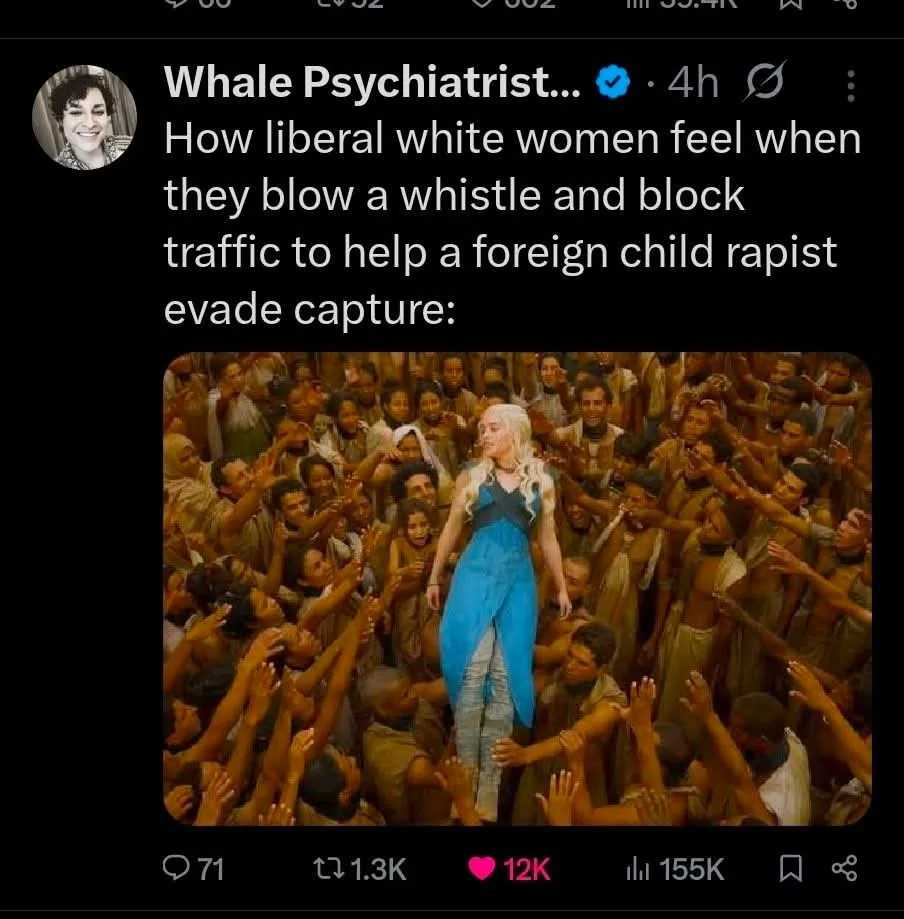Open the attached crowd image
Screen dimensions: 904x919
(x=517, y=589)
